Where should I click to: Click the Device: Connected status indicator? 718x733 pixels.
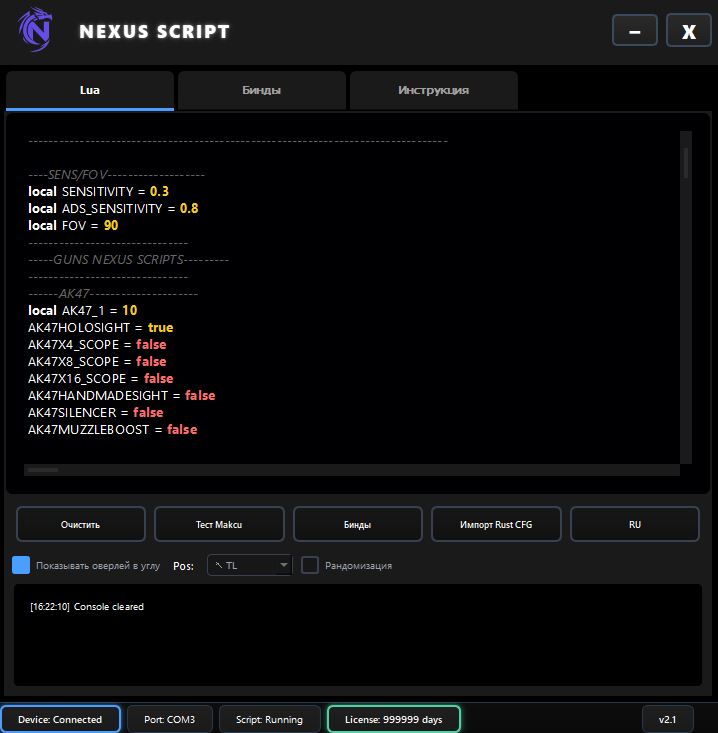[x=60, y=719]
